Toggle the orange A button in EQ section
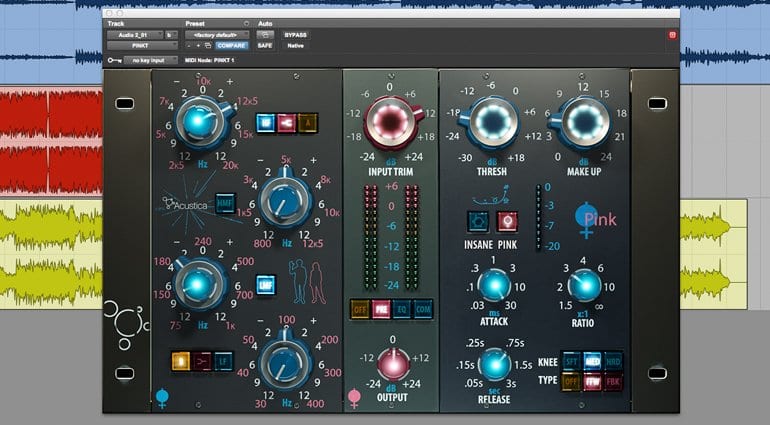The image size is (770, 425). point(308,123)
